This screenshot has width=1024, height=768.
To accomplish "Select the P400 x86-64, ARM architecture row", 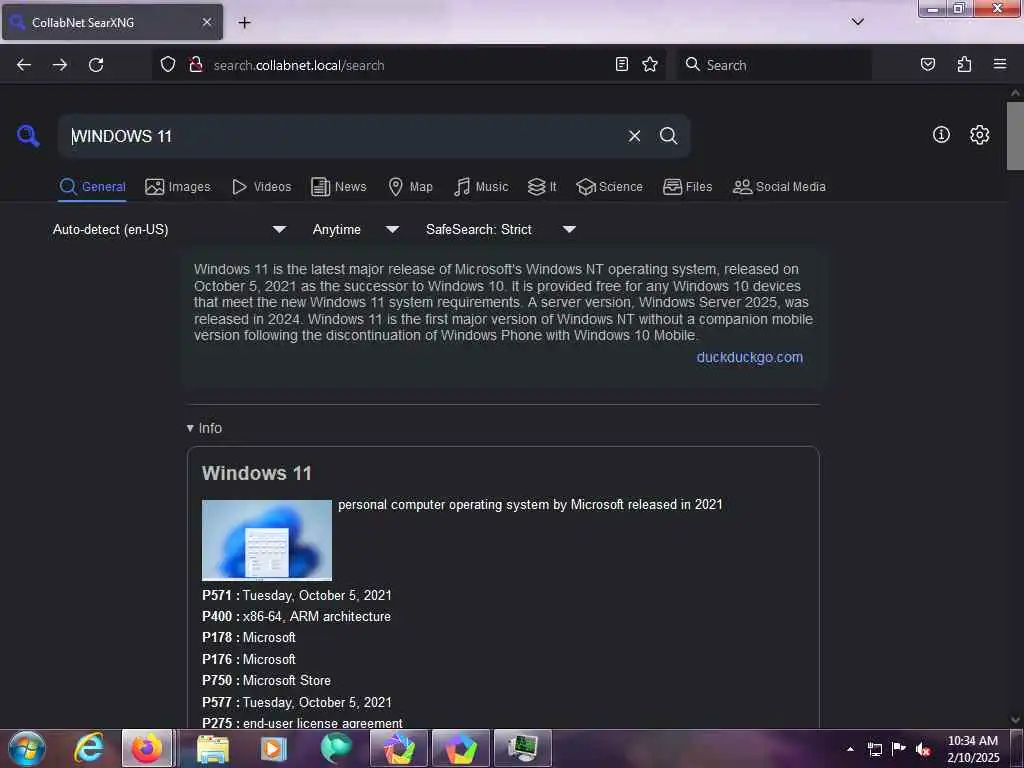I will point(296,616).
